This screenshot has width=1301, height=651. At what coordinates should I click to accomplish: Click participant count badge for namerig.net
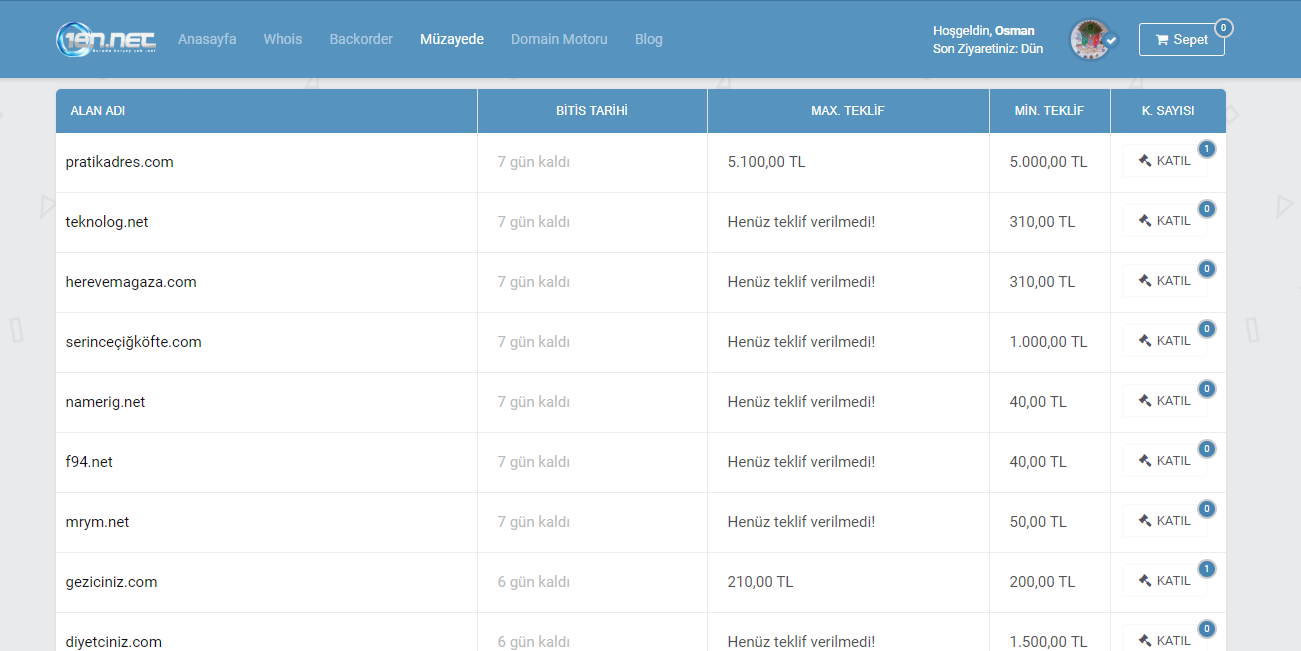coord(1207,389)
